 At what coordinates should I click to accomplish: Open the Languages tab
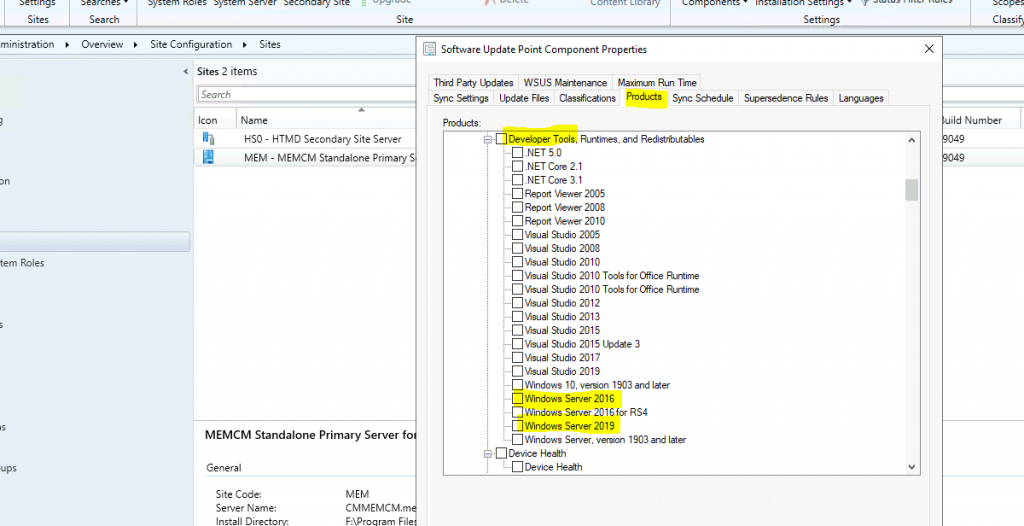(861, 98)
